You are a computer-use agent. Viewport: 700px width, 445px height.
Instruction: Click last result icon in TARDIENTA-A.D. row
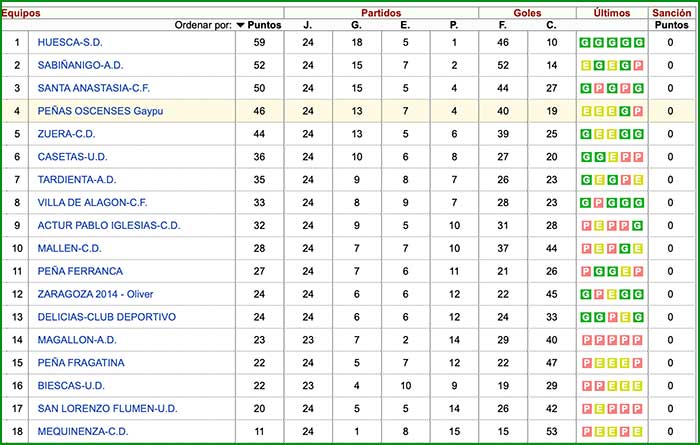point(639,180)
